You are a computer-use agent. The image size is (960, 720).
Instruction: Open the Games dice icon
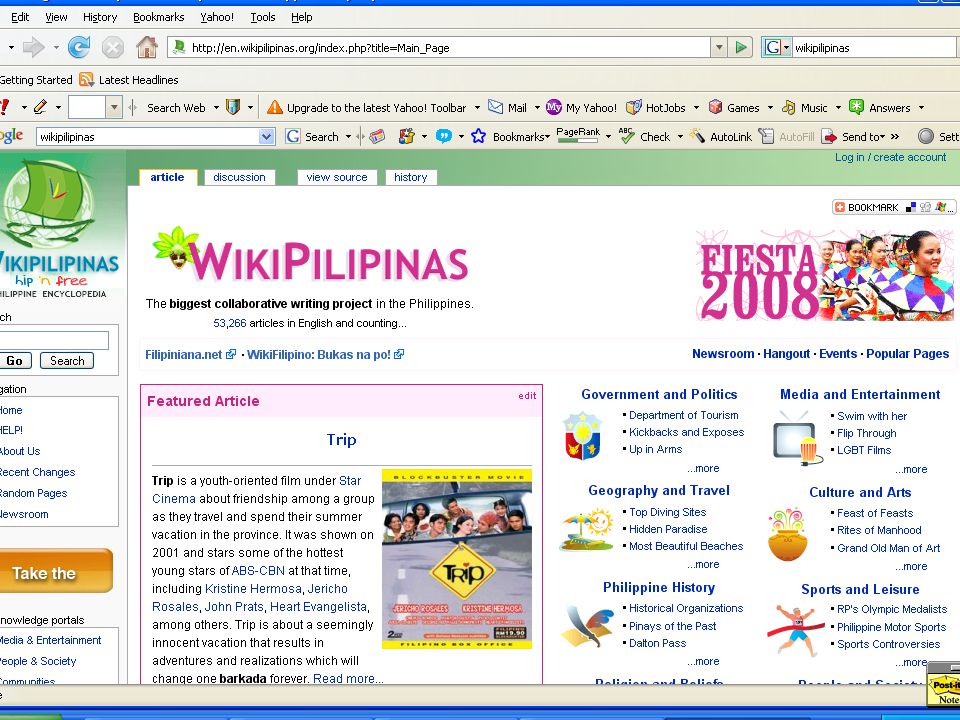[715, 107]
